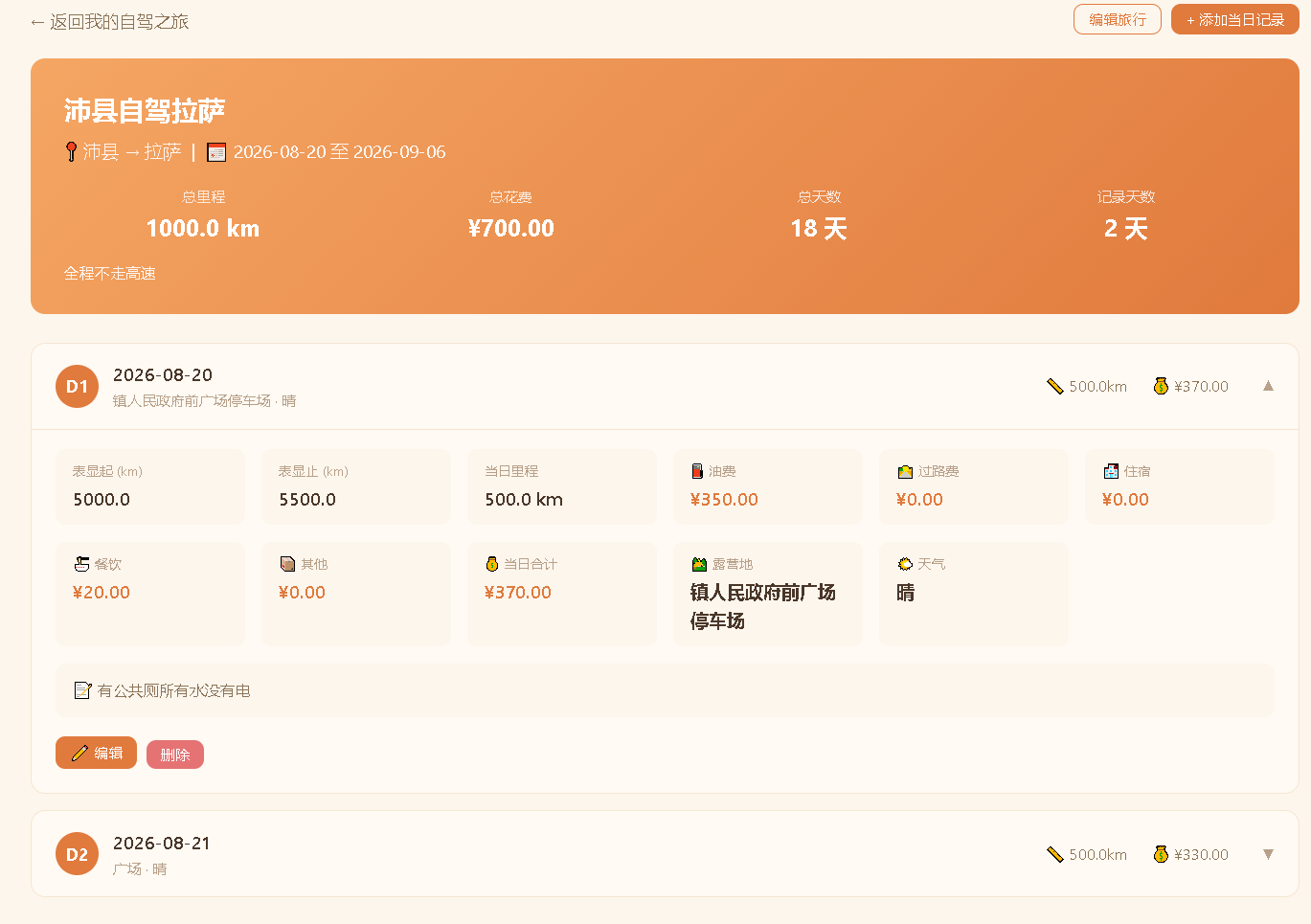Go back via 返回我的自驾之旅 link

click(x=109, y=21)
